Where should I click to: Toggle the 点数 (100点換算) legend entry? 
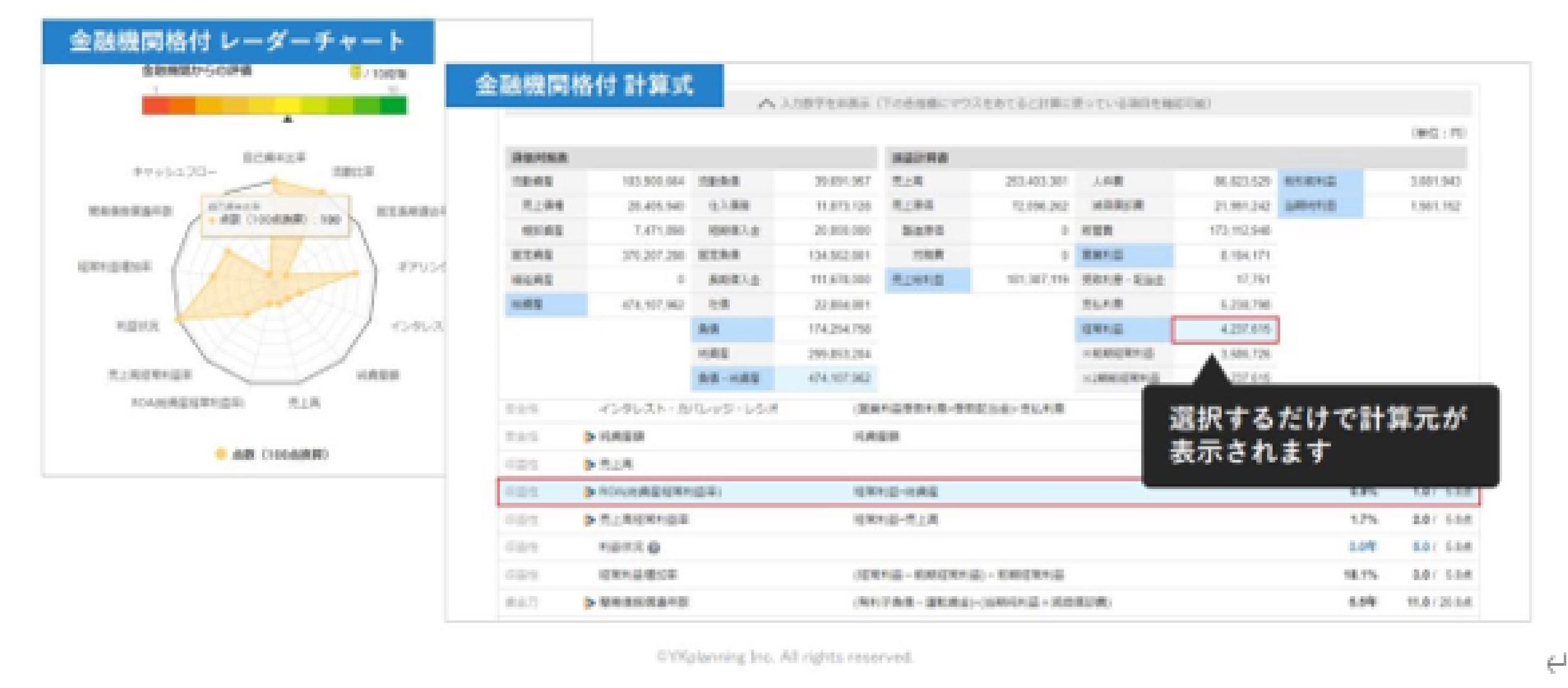(x=272, y=454)
